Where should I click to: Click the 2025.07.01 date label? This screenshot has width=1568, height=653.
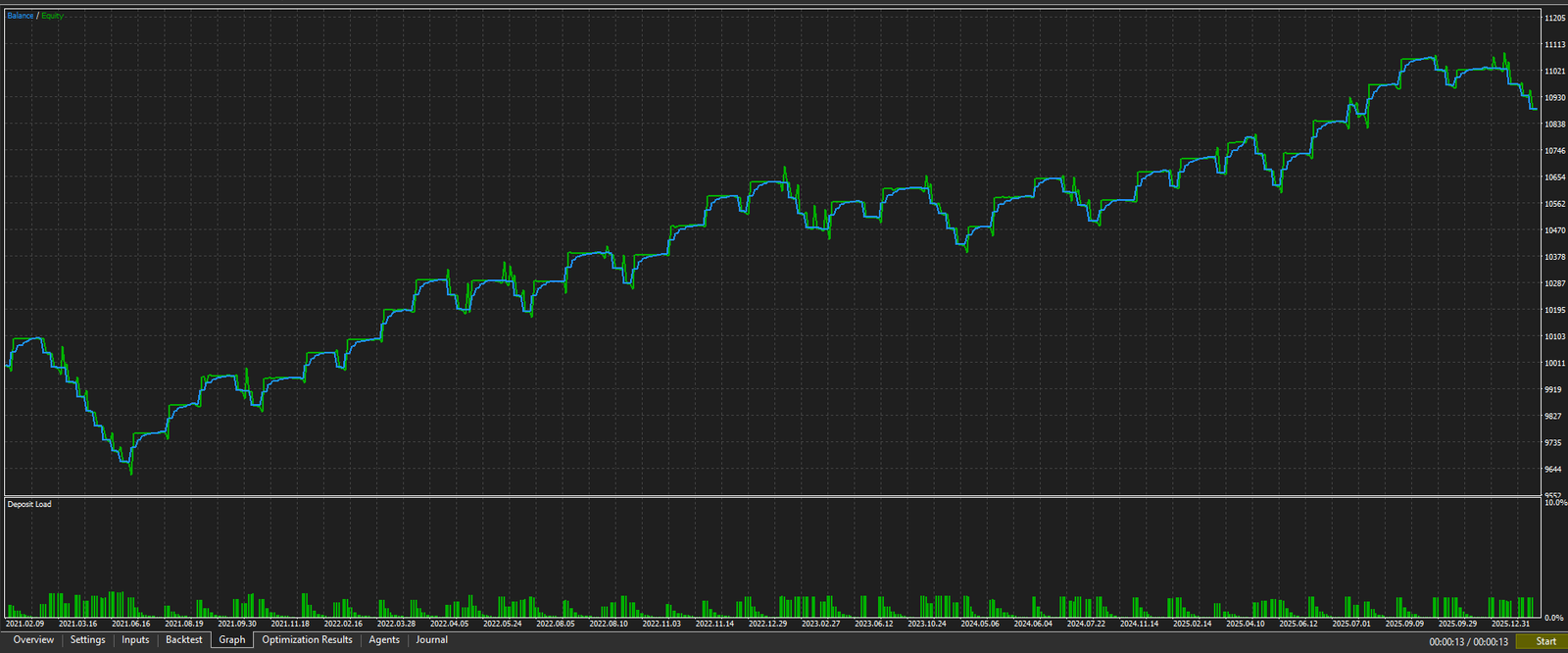[x=1351, y=624]
